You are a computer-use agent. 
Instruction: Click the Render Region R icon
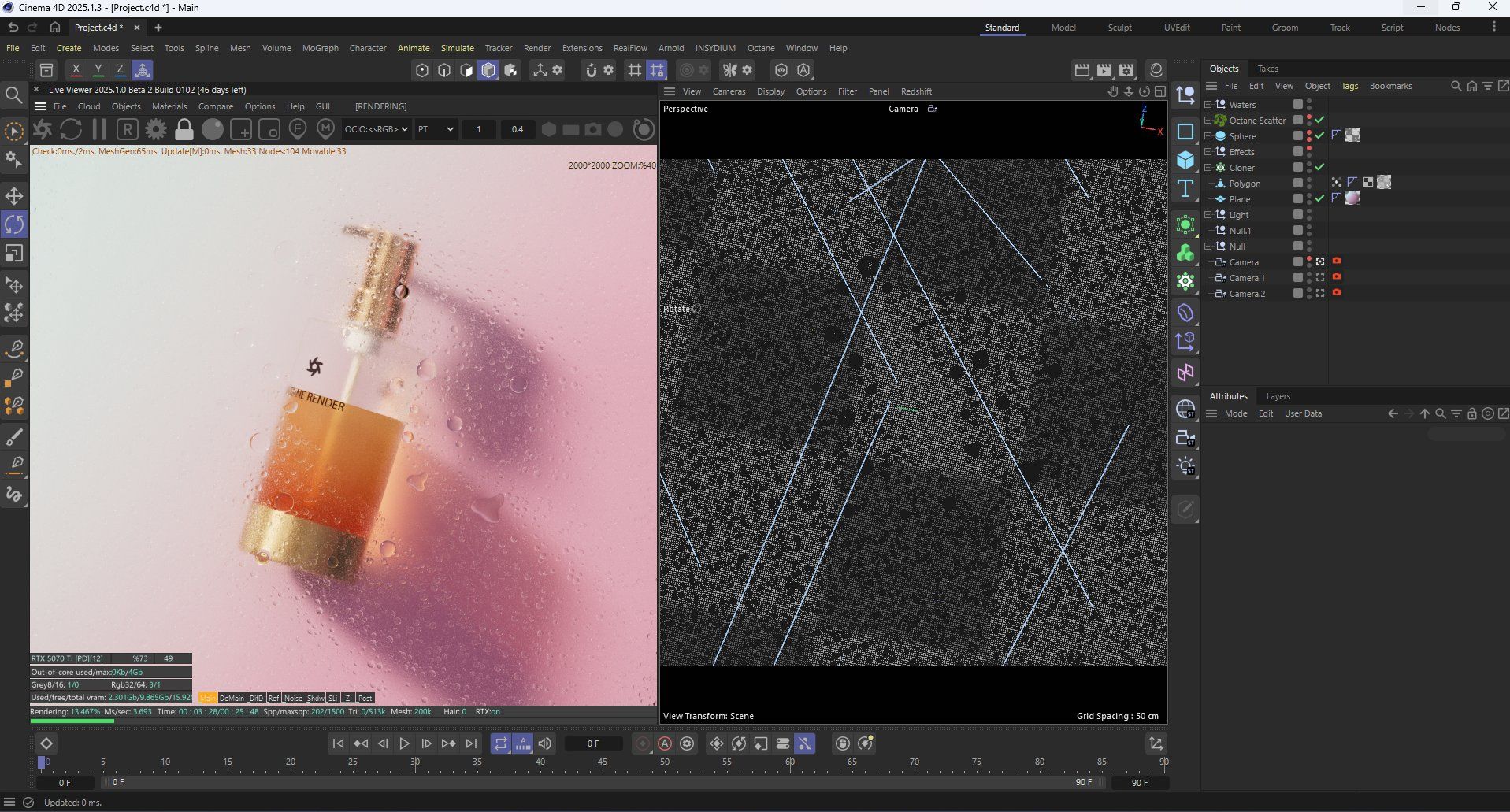coord(127,129)
